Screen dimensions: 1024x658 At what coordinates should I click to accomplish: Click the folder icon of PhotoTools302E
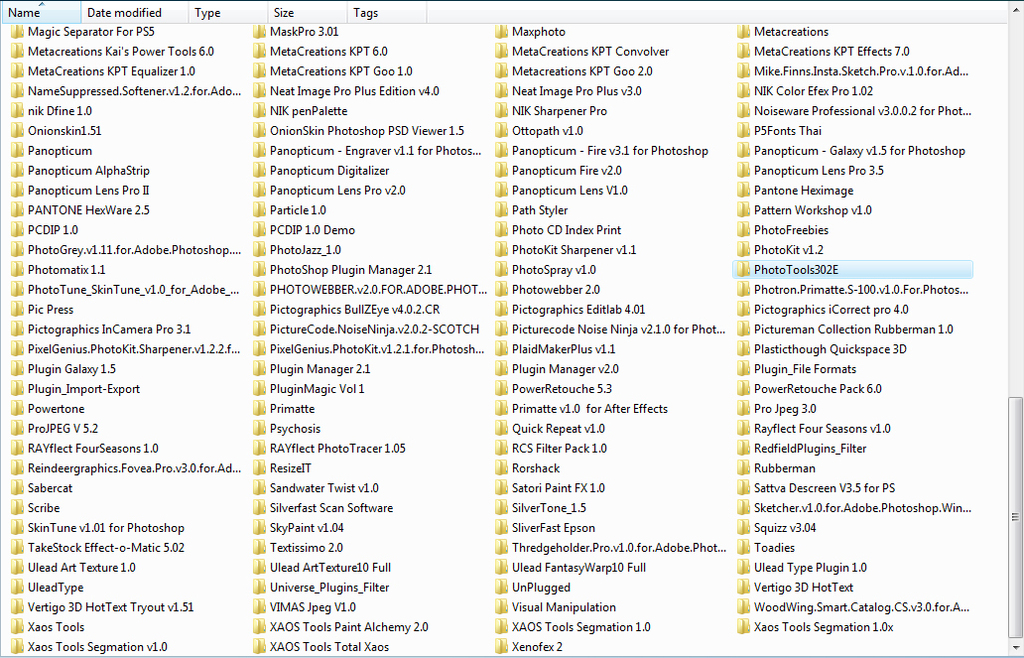(743, 270)
